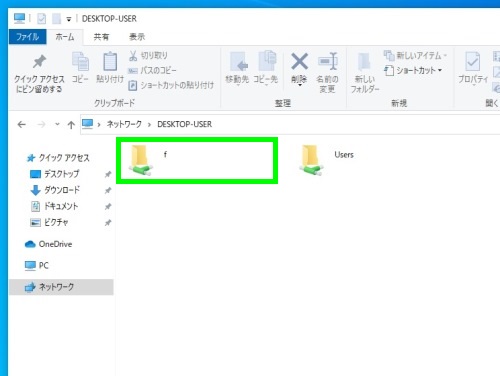Go up one level with up arrow

coord(71,125)
